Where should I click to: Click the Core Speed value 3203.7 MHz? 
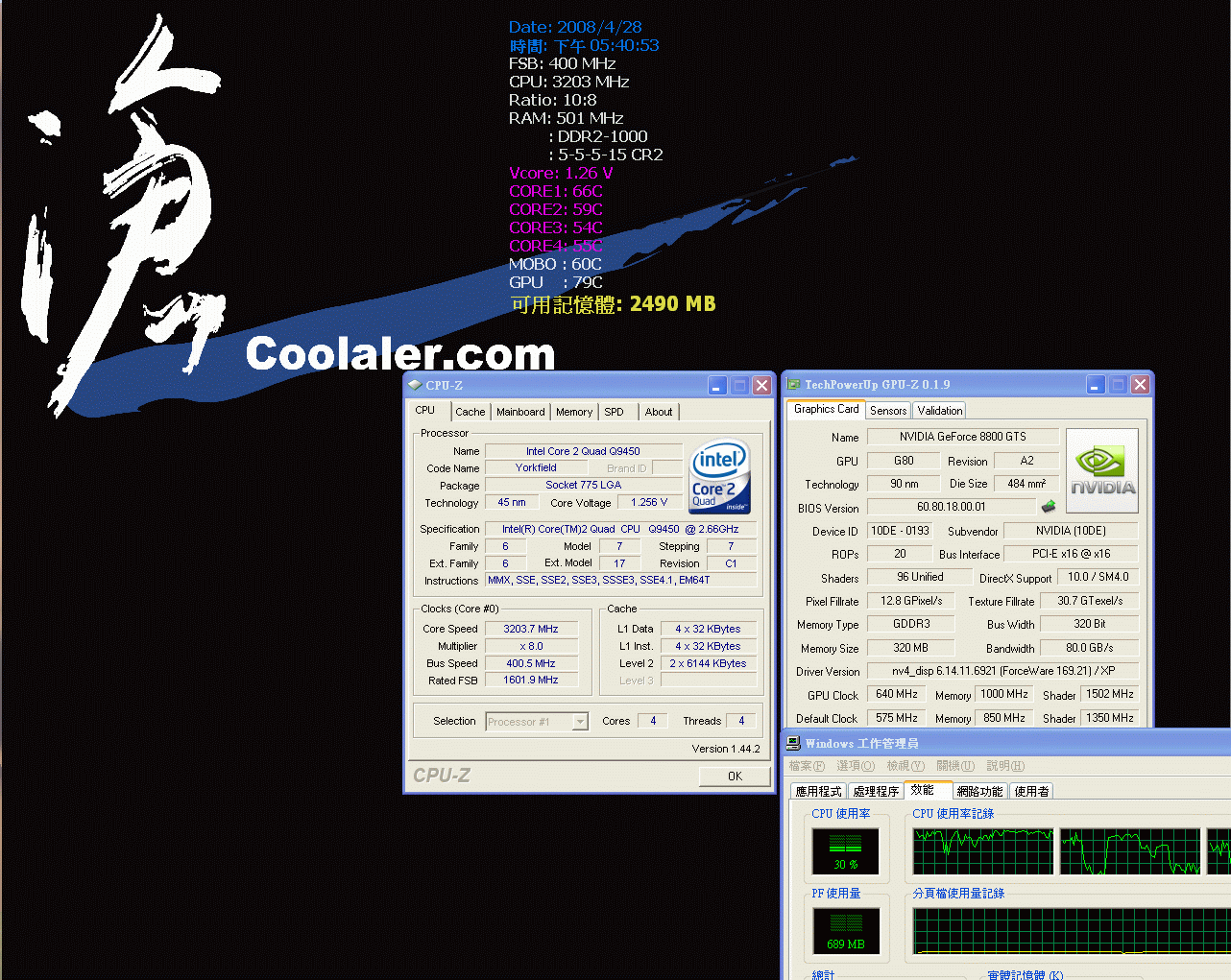coord(531,629)
